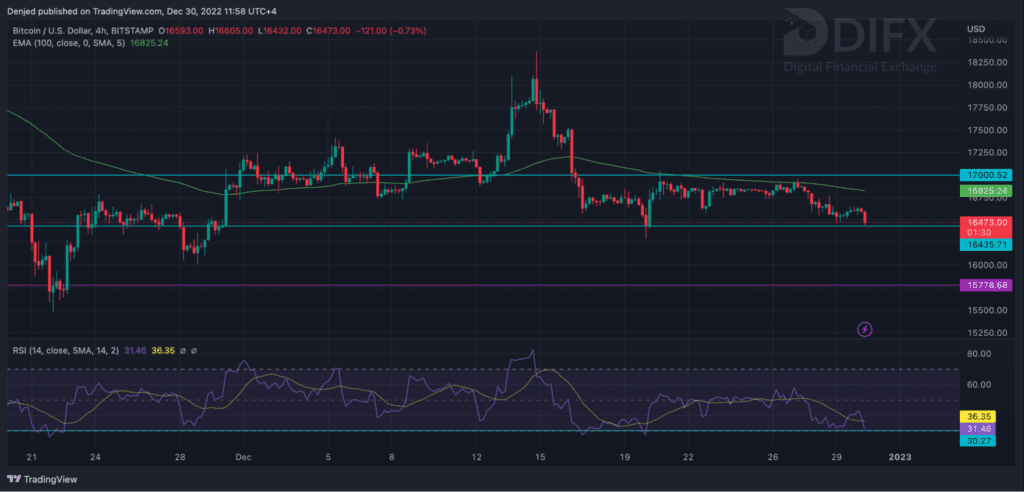The image size is (1024, 492).
Task: Click the cyan RSI level tag 30.27
Action: pyautogui.click(x=976, y=439)
